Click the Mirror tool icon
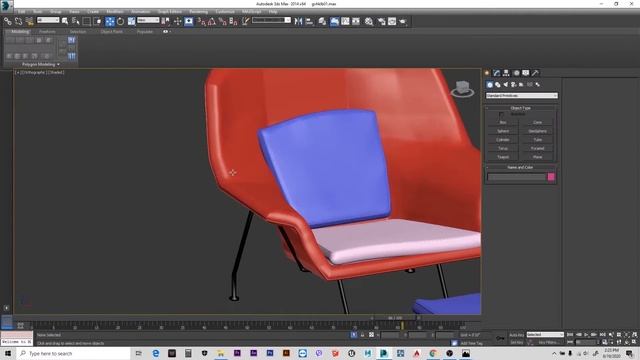 coord(298,21)
